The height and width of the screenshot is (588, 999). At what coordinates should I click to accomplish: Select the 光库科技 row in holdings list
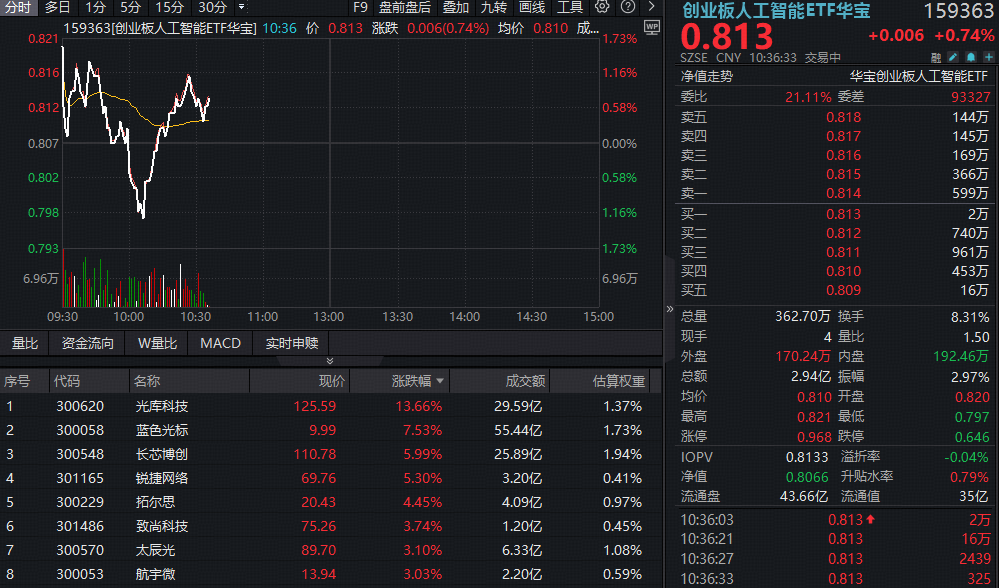click(162, 406)
